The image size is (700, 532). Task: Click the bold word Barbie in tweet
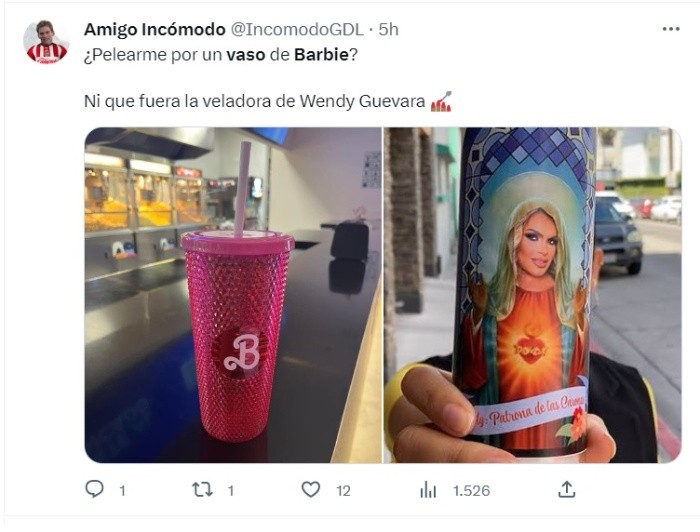pos(321,54)
